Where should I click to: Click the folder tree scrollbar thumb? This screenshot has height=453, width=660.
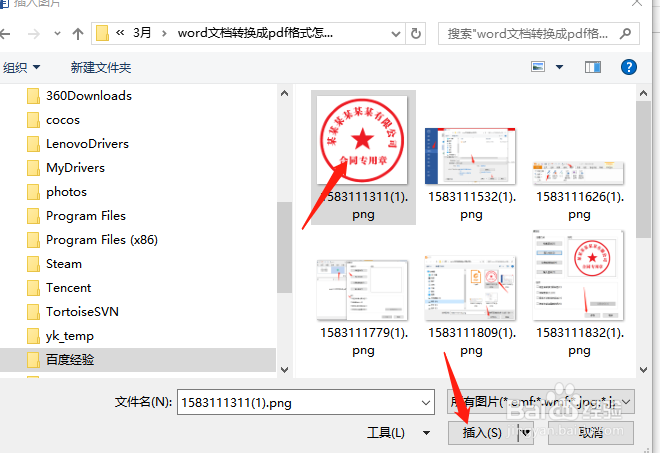click(285, 247)
